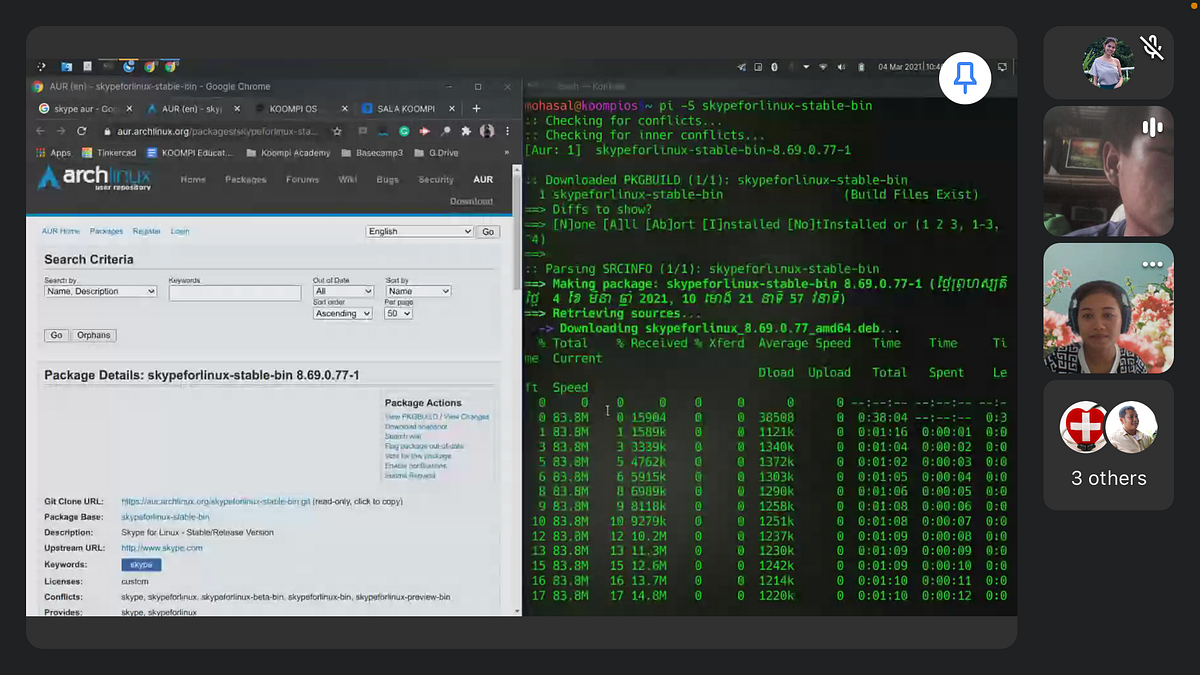Close the 'SALA KOOMPI' Chrome tab
This screenshot has height=675, width=1200.
[x=452, y=108]
